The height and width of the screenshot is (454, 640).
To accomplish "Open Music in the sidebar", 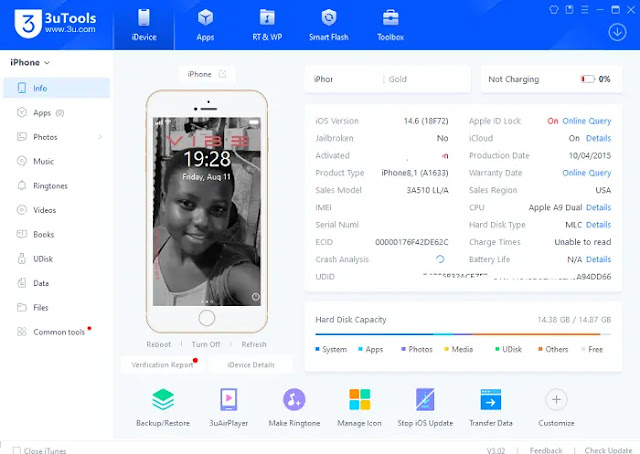I will (x=56, y=161).
